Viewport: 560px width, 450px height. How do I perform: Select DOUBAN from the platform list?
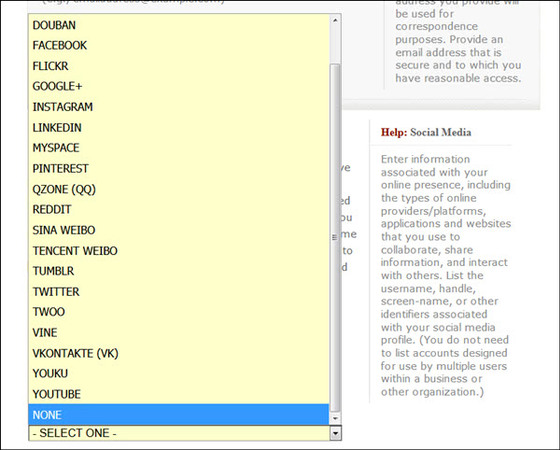[x=179, y=25]
